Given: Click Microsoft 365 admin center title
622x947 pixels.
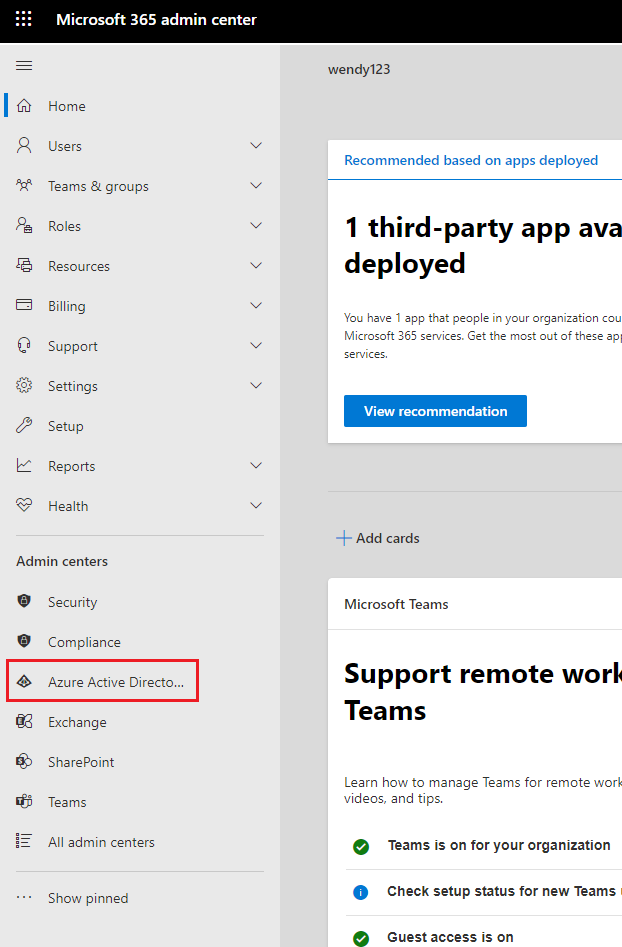Looking at the screenshot, I should coord(156,20).
